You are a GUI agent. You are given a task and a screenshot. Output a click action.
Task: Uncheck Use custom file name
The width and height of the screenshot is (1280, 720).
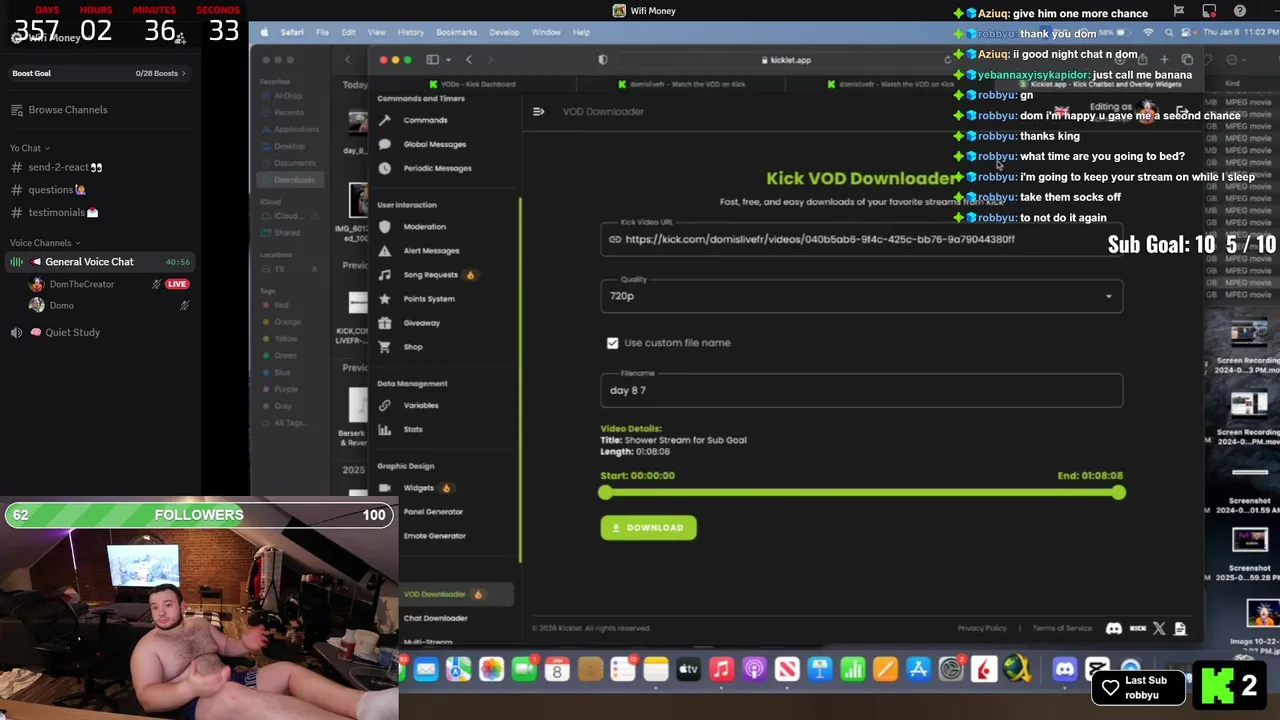click(x=612, y=343)
